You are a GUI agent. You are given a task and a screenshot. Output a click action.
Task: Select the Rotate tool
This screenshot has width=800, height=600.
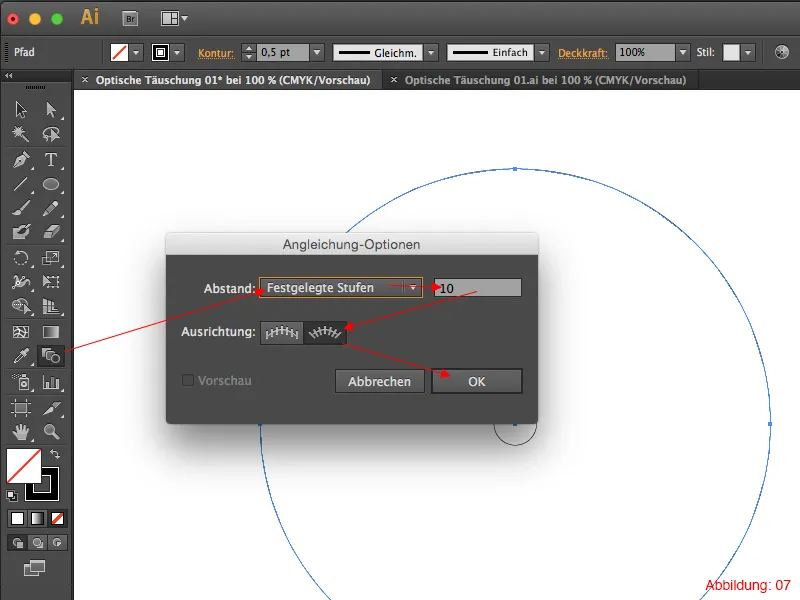point(21,258)
